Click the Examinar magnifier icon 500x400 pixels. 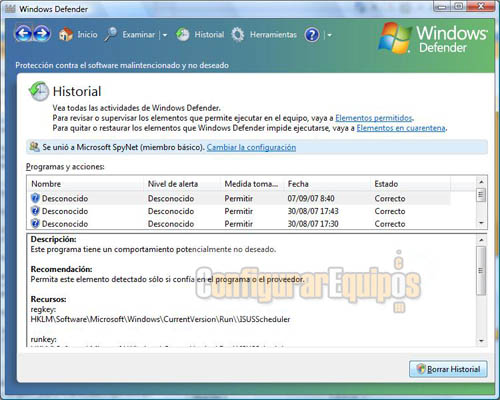[x=111, y=34]
